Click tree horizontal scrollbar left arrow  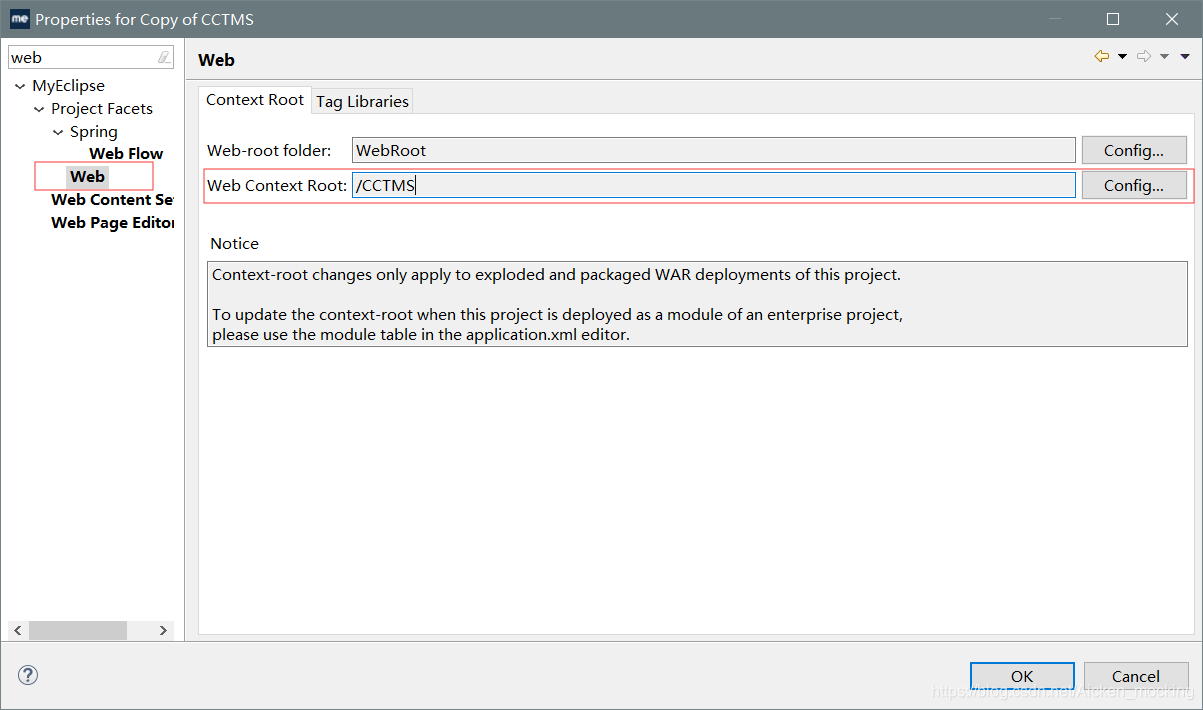pyautogui.click(x=18, y=631)
